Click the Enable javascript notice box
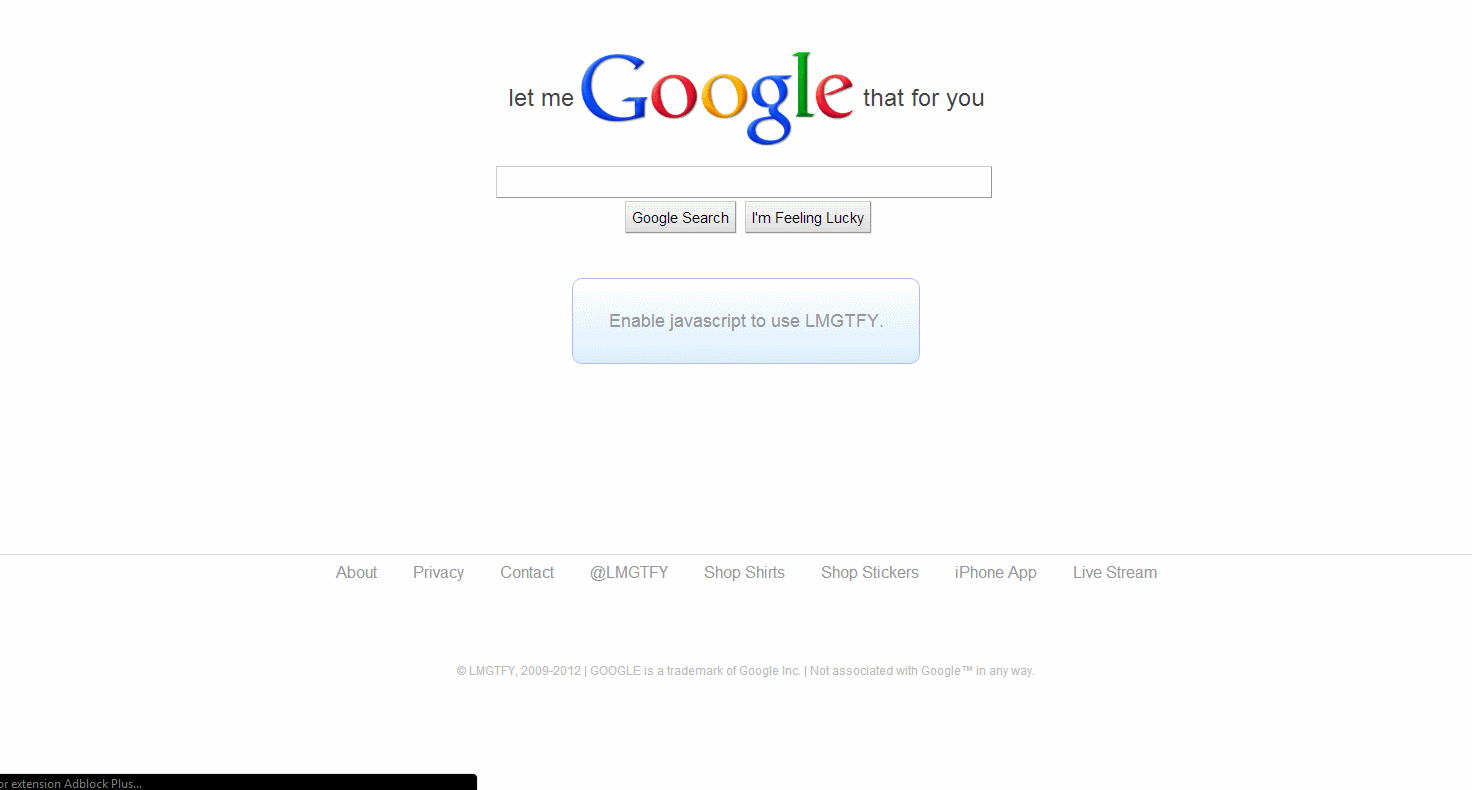This screenshot has height=790, width=1472. [746, 321]
